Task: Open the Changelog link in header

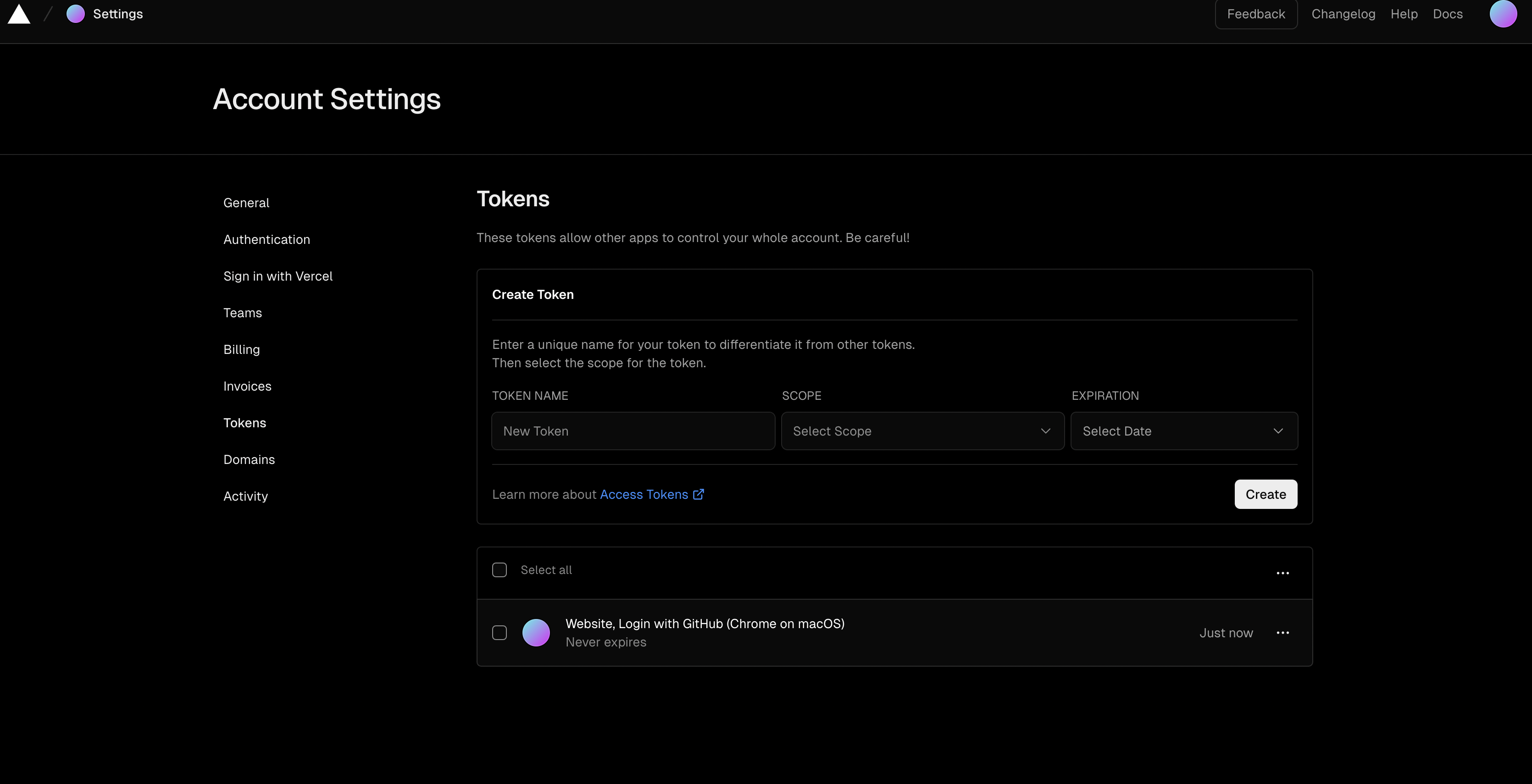Action: coord(1343,14)
